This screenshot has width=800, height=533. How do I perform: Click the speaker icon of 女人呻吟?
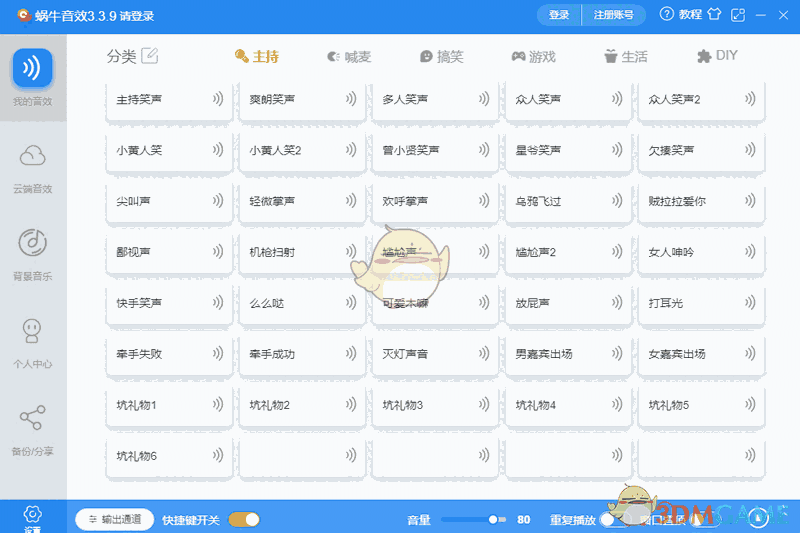[750, 251]
